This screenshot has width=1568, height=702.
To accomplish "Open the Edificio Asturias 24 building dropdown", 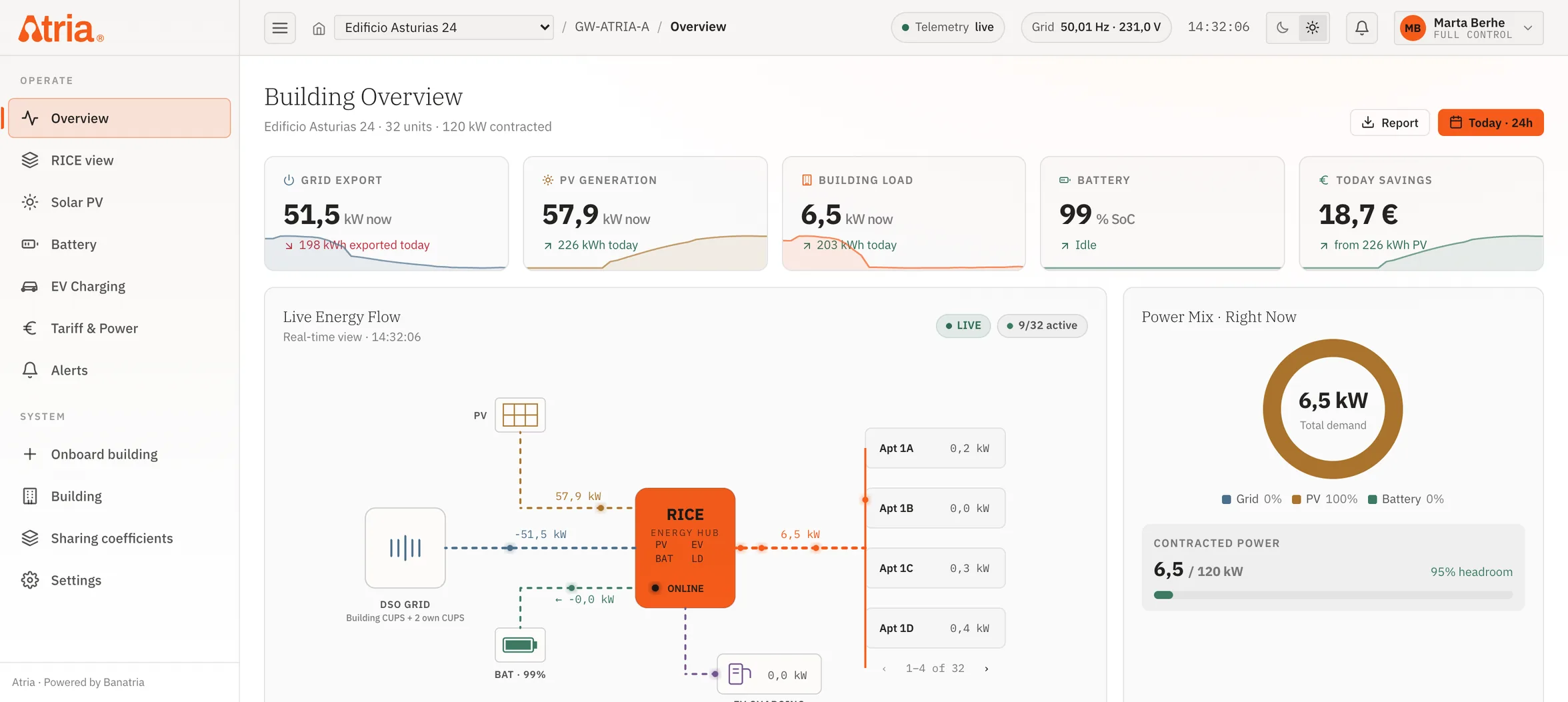I will pyautogui.click(x=443, y=27).
